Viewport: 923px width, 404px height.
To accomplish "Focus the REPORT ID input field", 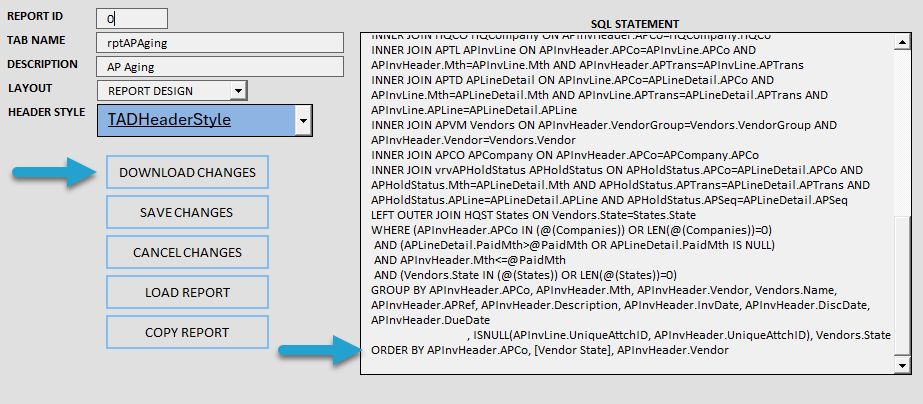I will [132, 19].
